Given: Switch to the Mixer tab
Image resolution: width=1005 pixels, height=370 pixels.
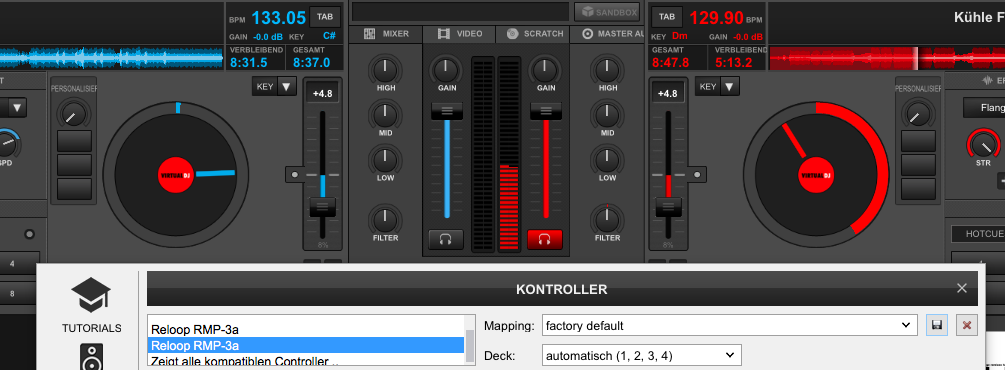Looking at the screenshot, I should pyautogui.click(x=386, y=34).
